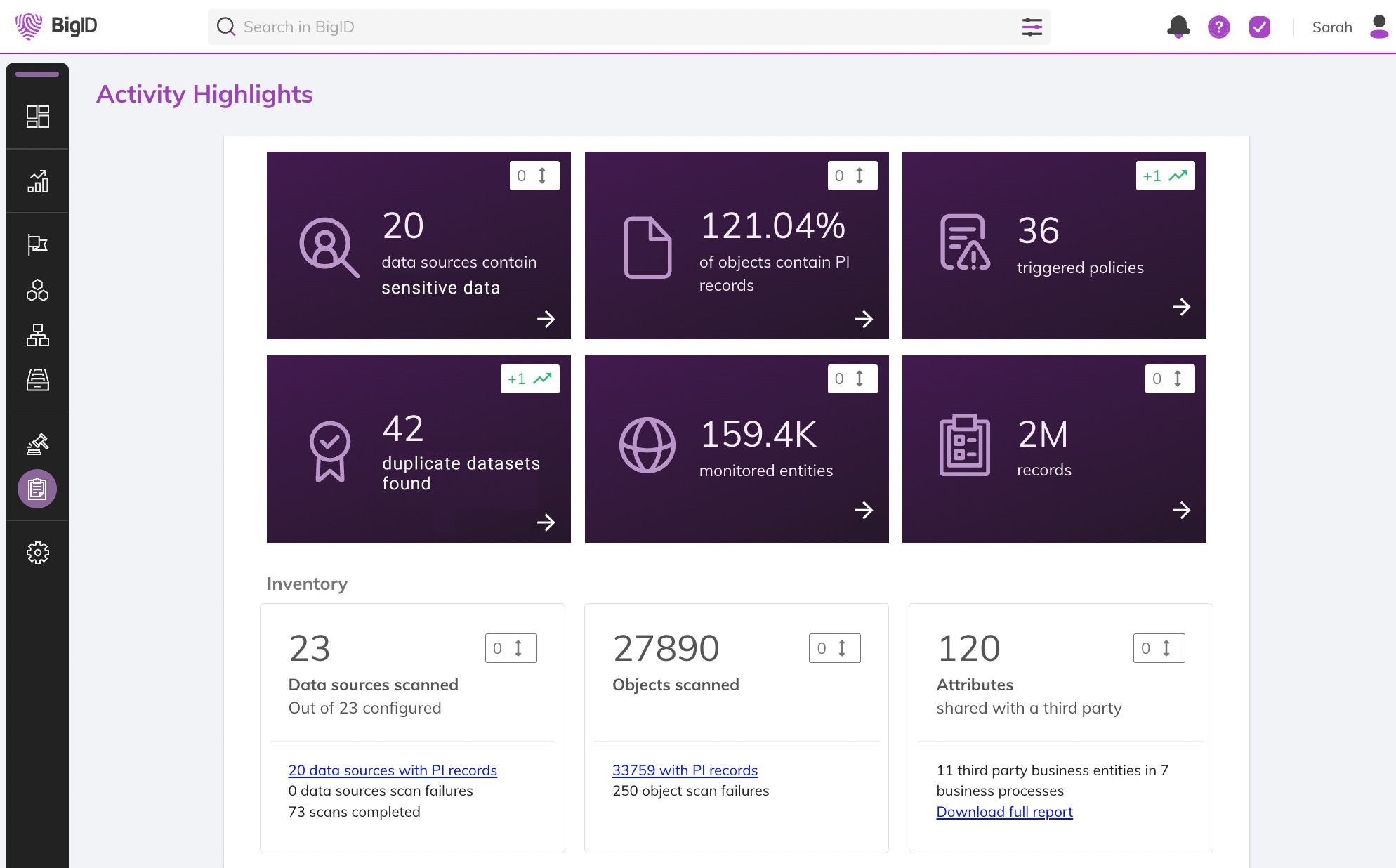
Task: Click the 0 change stepper on Data sources scanned card
Action: (x=511, y=648)
